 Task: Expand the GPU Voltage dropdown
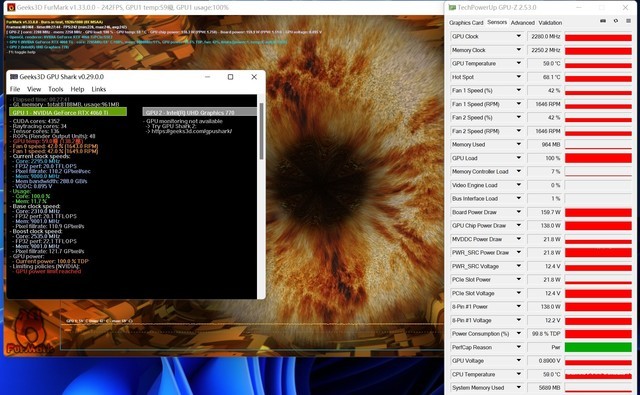(x=518, y=360)
